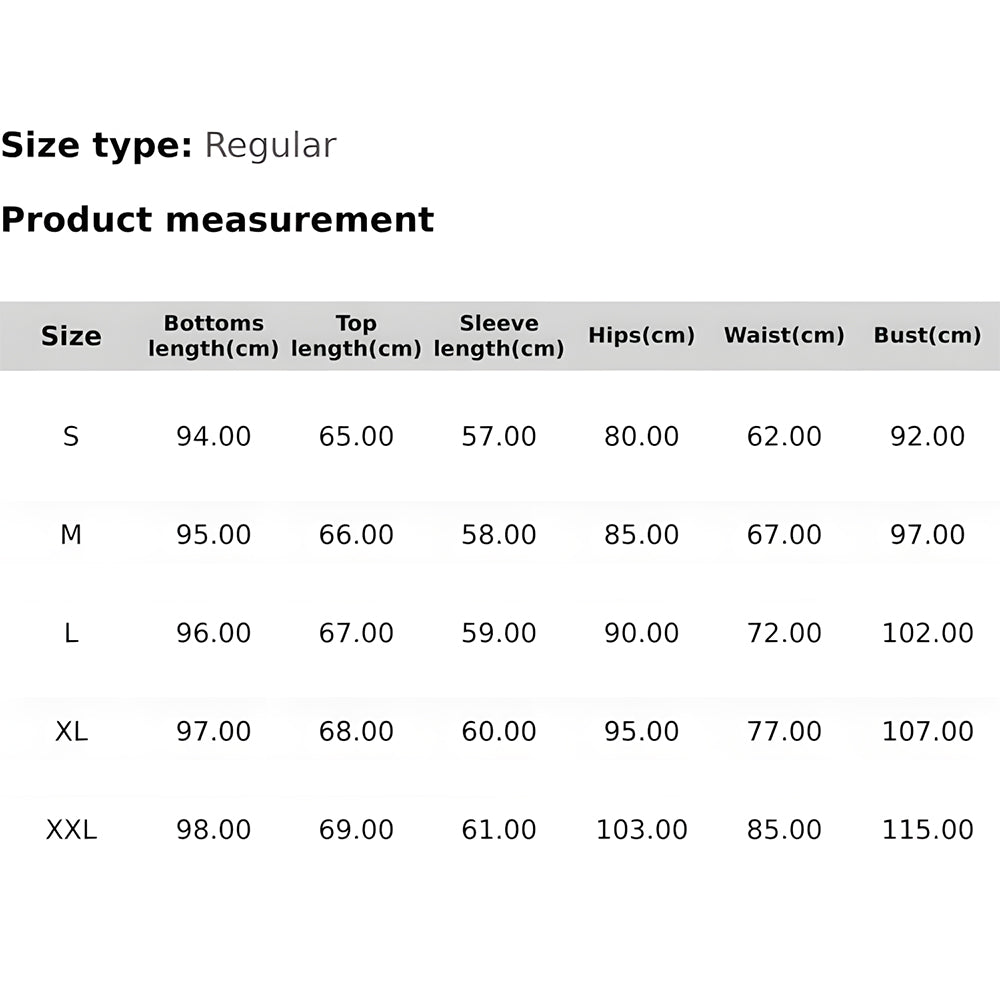Click the Waist(cm) column header

[x=784, y=336]
